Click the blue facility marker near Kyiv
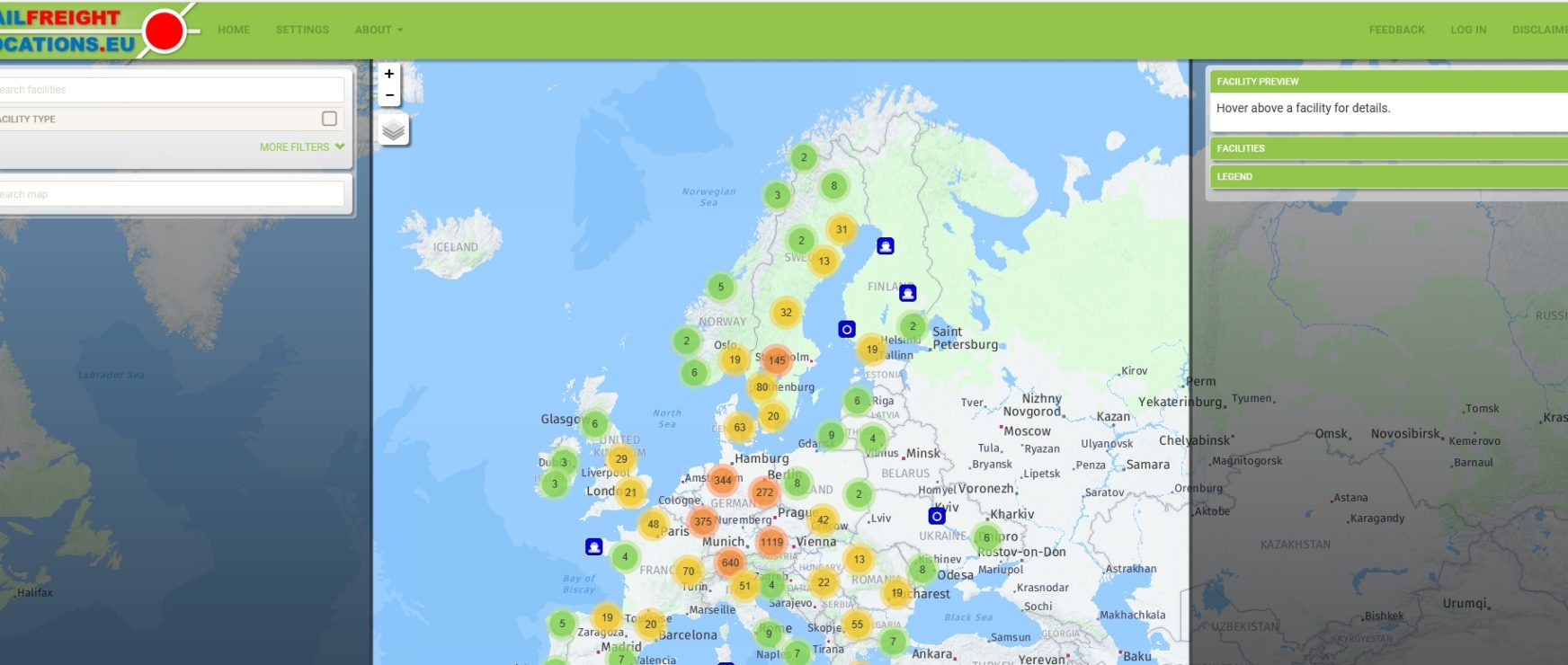The width and height of the screenshot is (1568, 665). [x=937, y=516]
